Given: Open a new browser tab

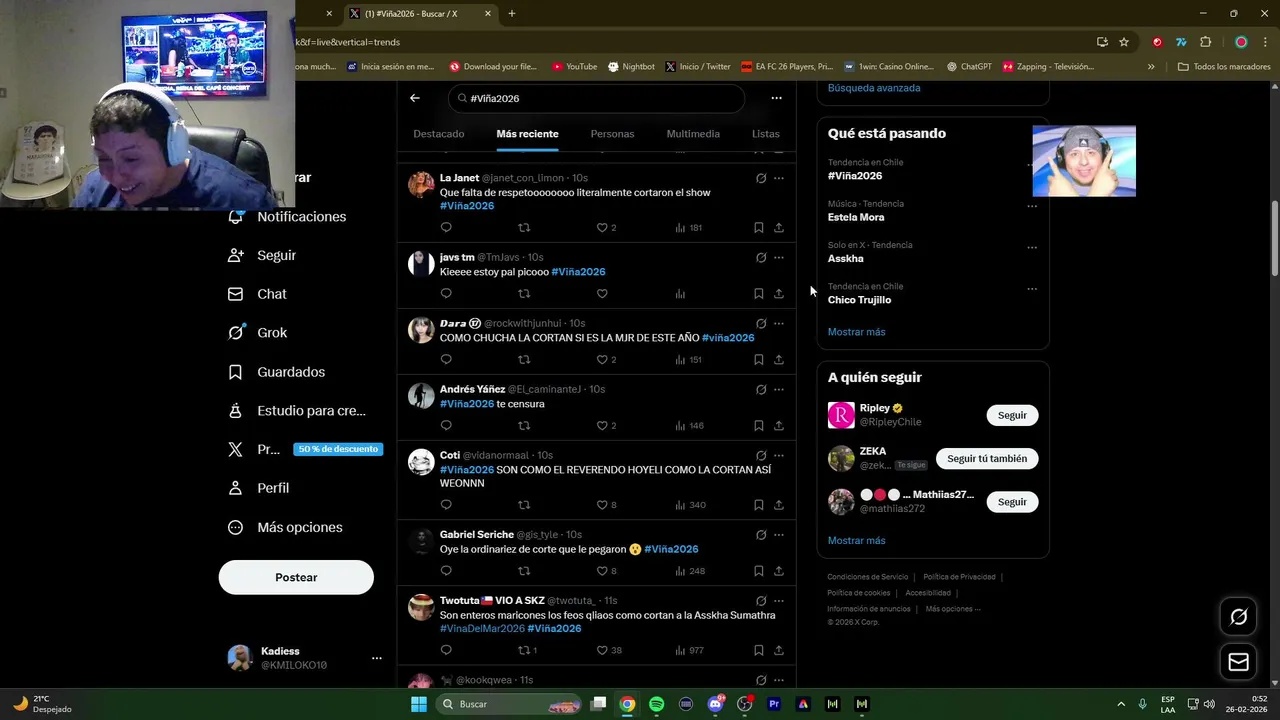Looking at the screenshot, I should point(512,13).
